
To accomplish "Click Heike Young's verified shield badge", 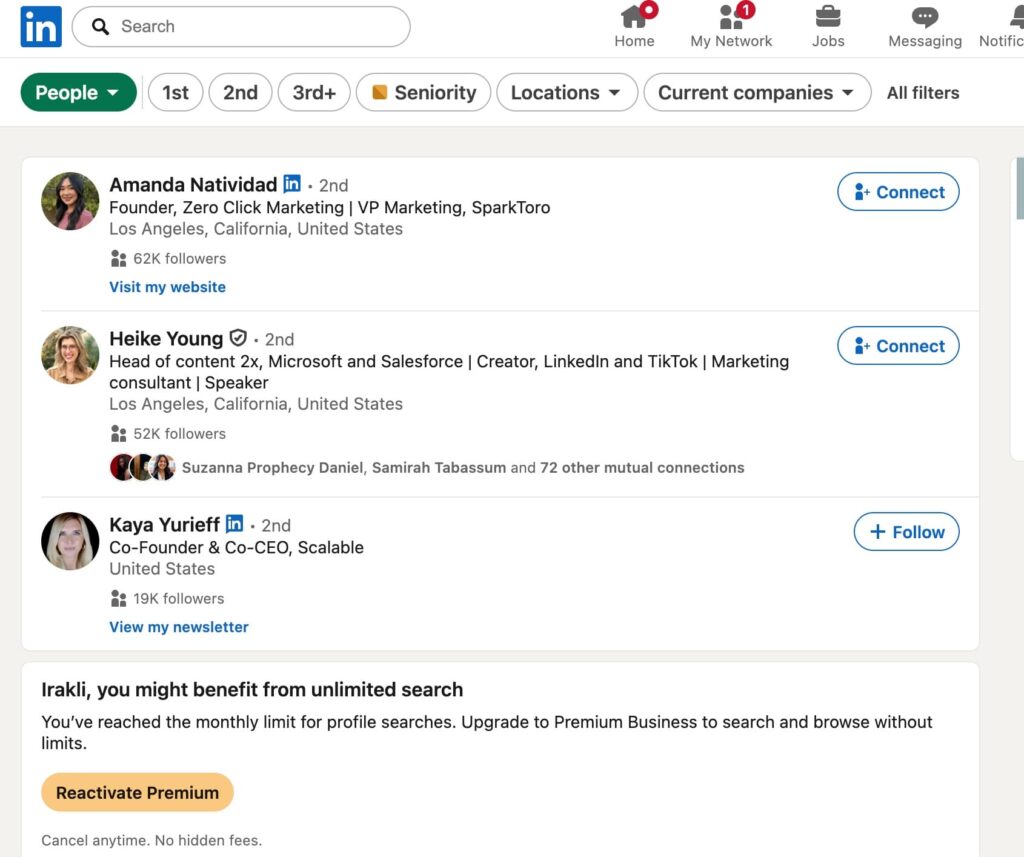I will (x=237, y=338).
